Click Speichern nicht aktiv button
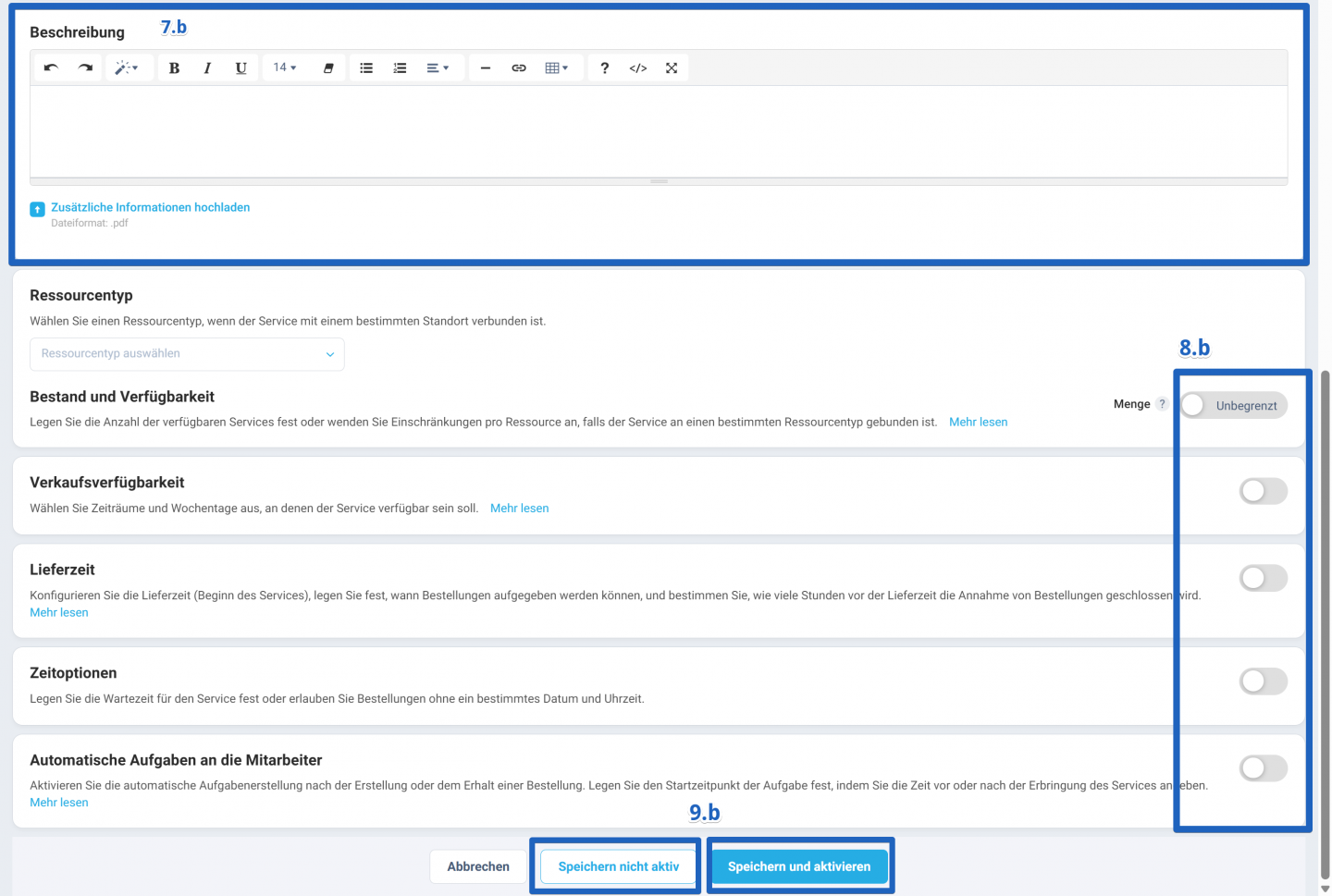This screenshot has height=896, width=1332. click(x=619, y=866)
